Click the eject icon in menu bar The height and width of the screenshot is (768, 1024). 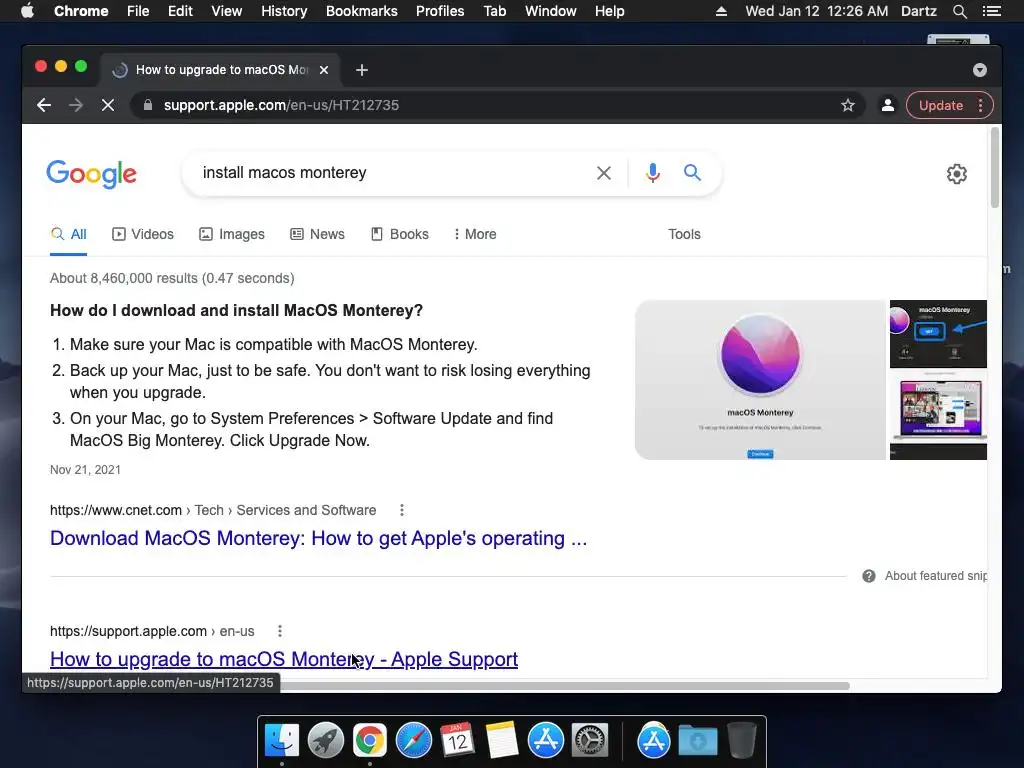point(721,11)
